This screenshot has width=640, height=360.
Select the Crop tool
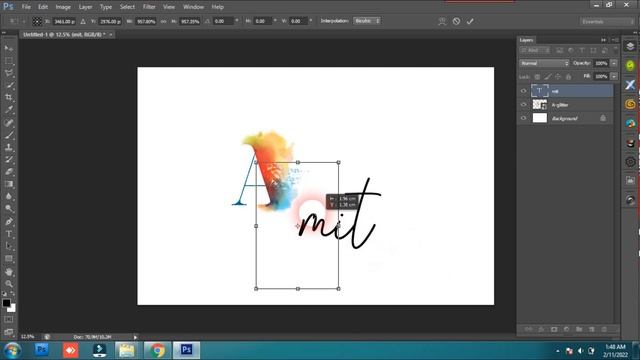(x=9, y=98)
